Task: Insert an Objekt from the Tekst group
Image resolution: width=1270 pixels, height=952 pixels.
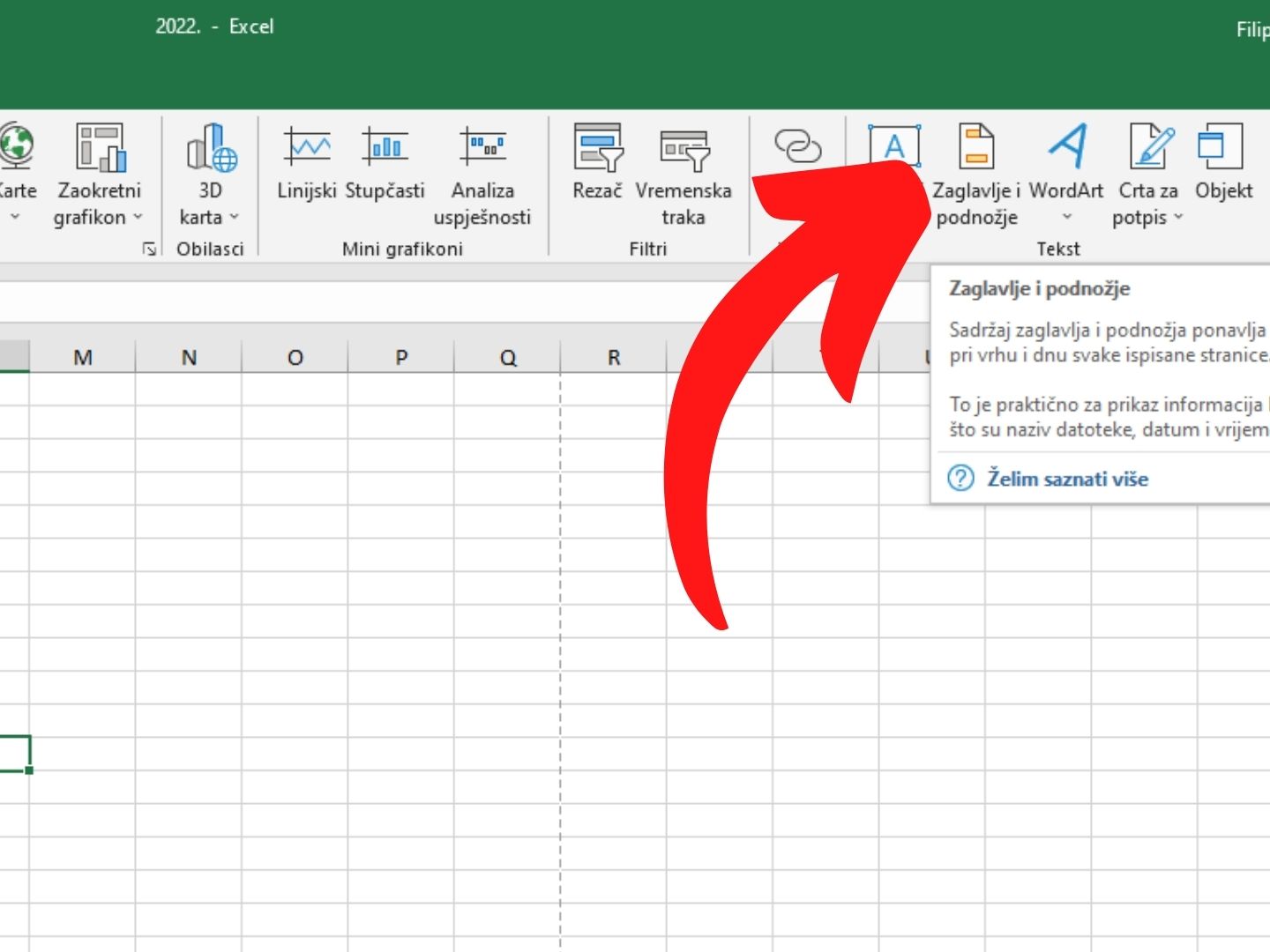Action: tap(1223, 164)
